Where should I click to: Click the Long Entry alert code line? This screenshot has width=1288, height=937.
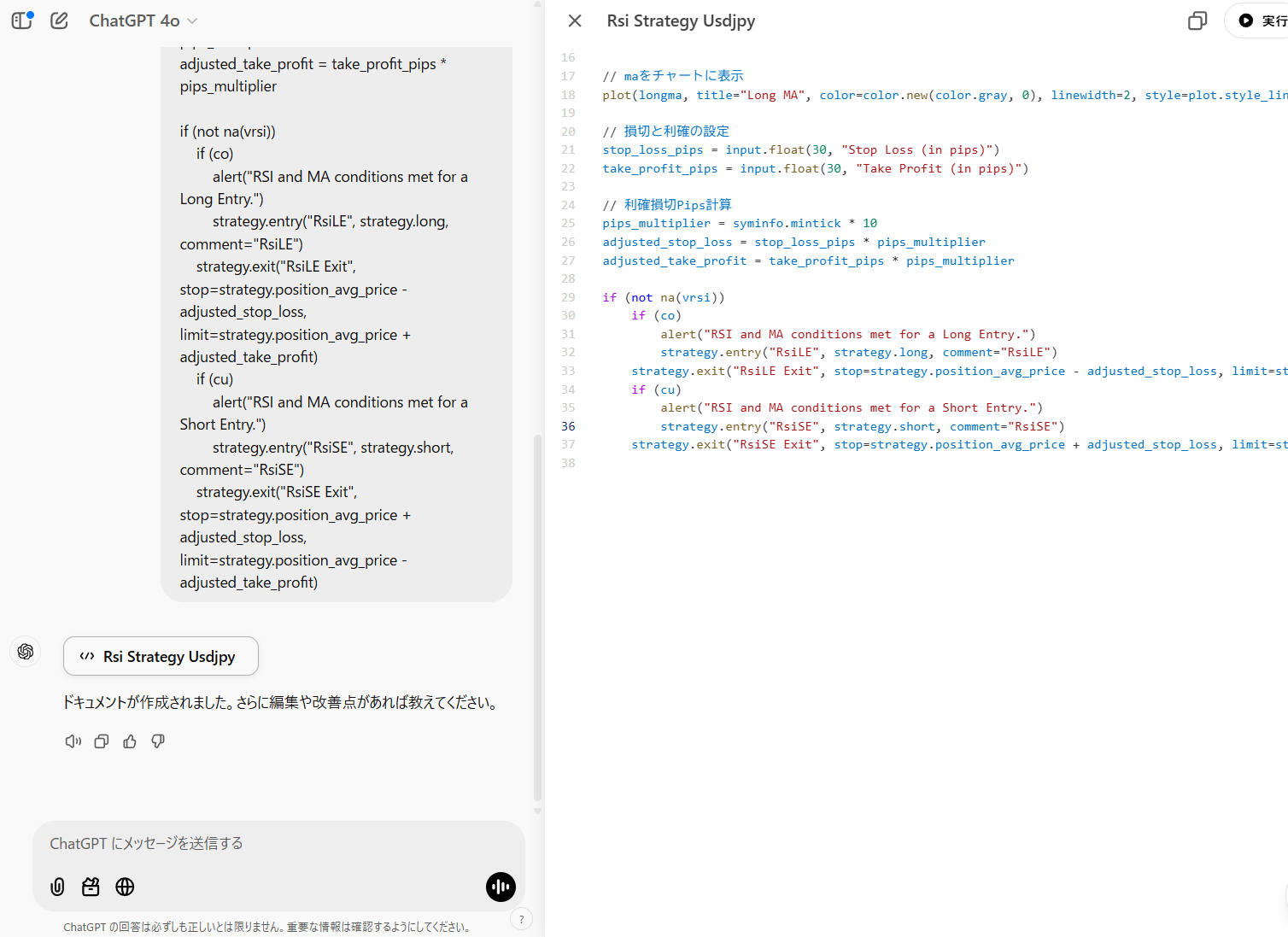[x=847, y=334]
